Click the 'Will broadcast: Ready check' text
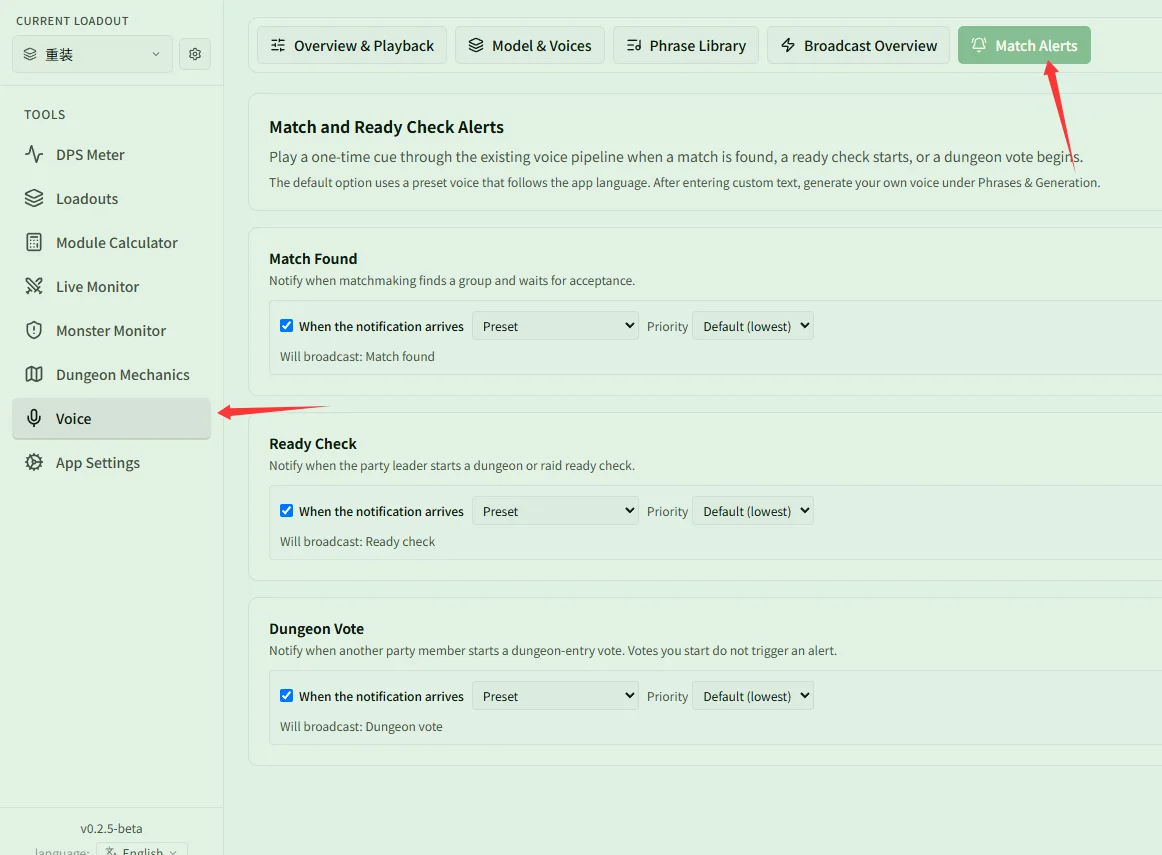 (357, 542)
